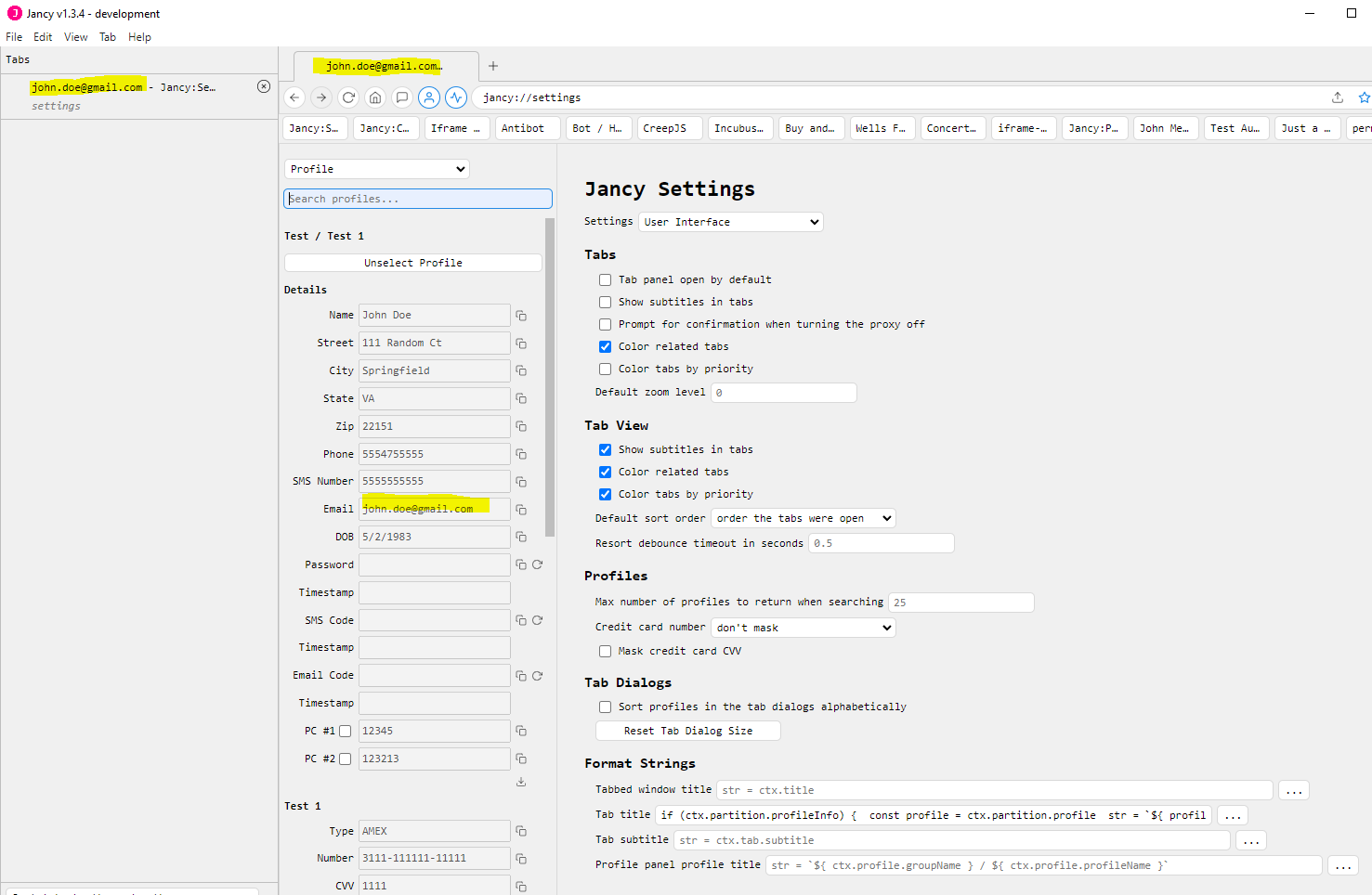Open the CreepJS bookmark
1372x895 pixels.
tap(670, 128)
